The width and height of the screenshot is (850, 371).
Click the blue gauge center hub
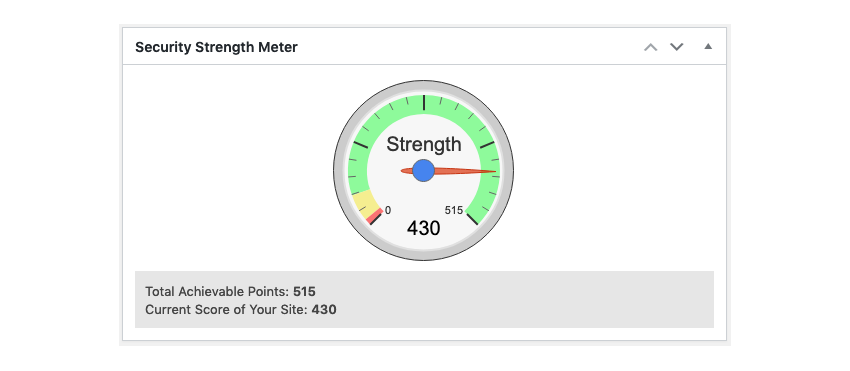click(423, 170)
